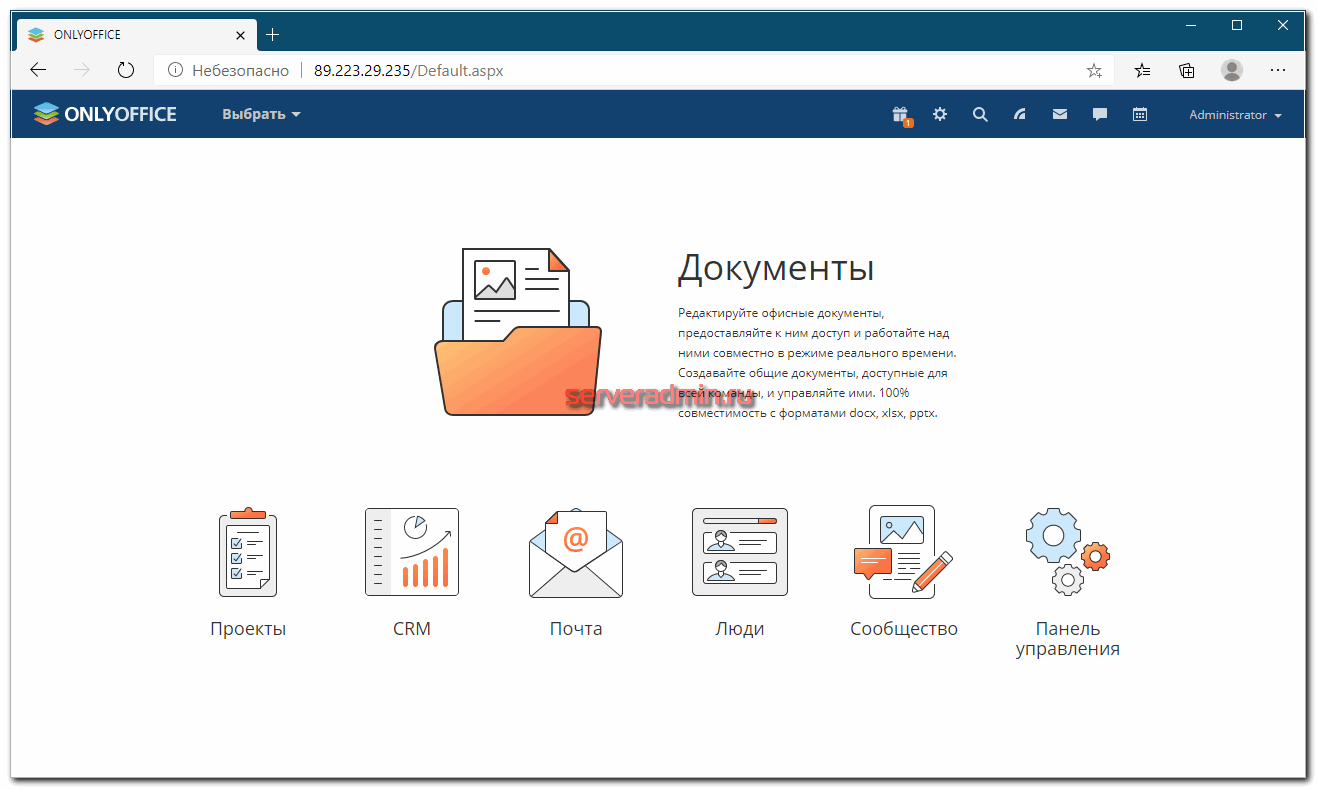Screen dimensions: 1317x789
Task: Click the Панель управления label link
Action: coord(1068,639)
